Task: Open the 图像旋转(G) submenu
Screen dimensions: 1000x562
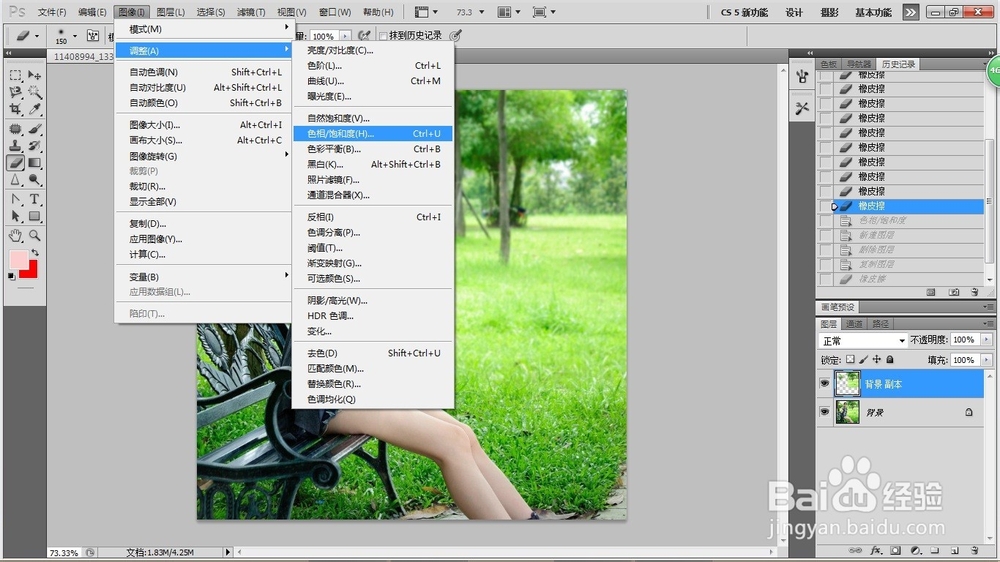Action: point(203,156)
